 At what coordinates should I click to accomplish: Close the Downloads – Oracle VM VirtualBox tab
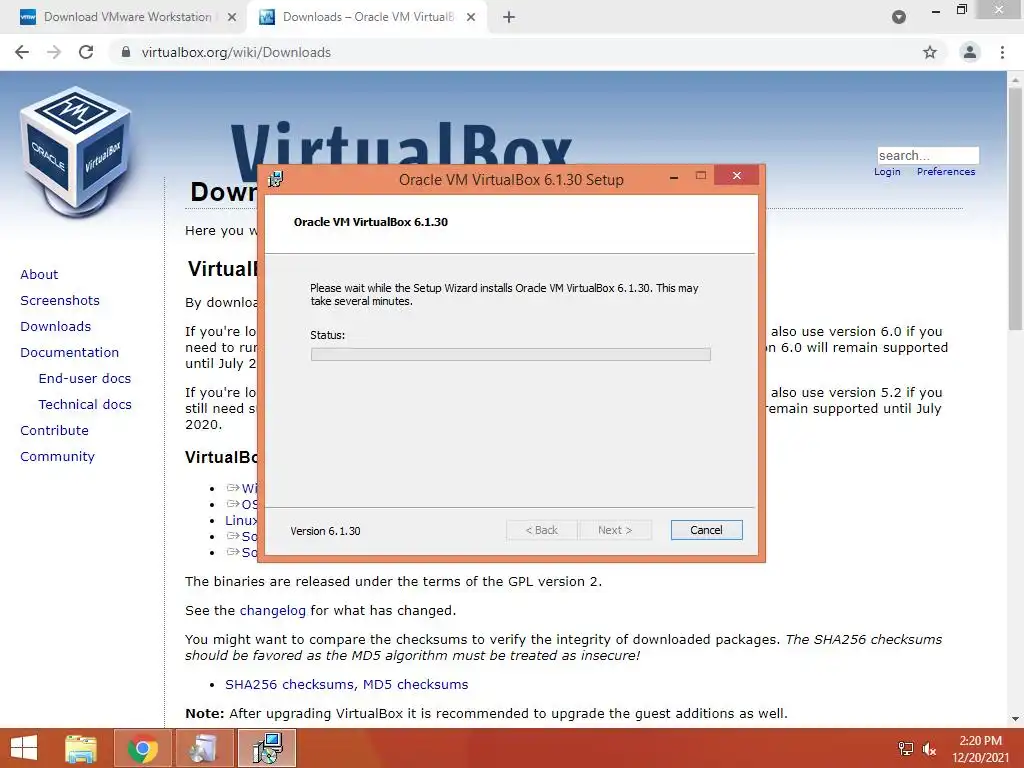[x=471, y=18]
